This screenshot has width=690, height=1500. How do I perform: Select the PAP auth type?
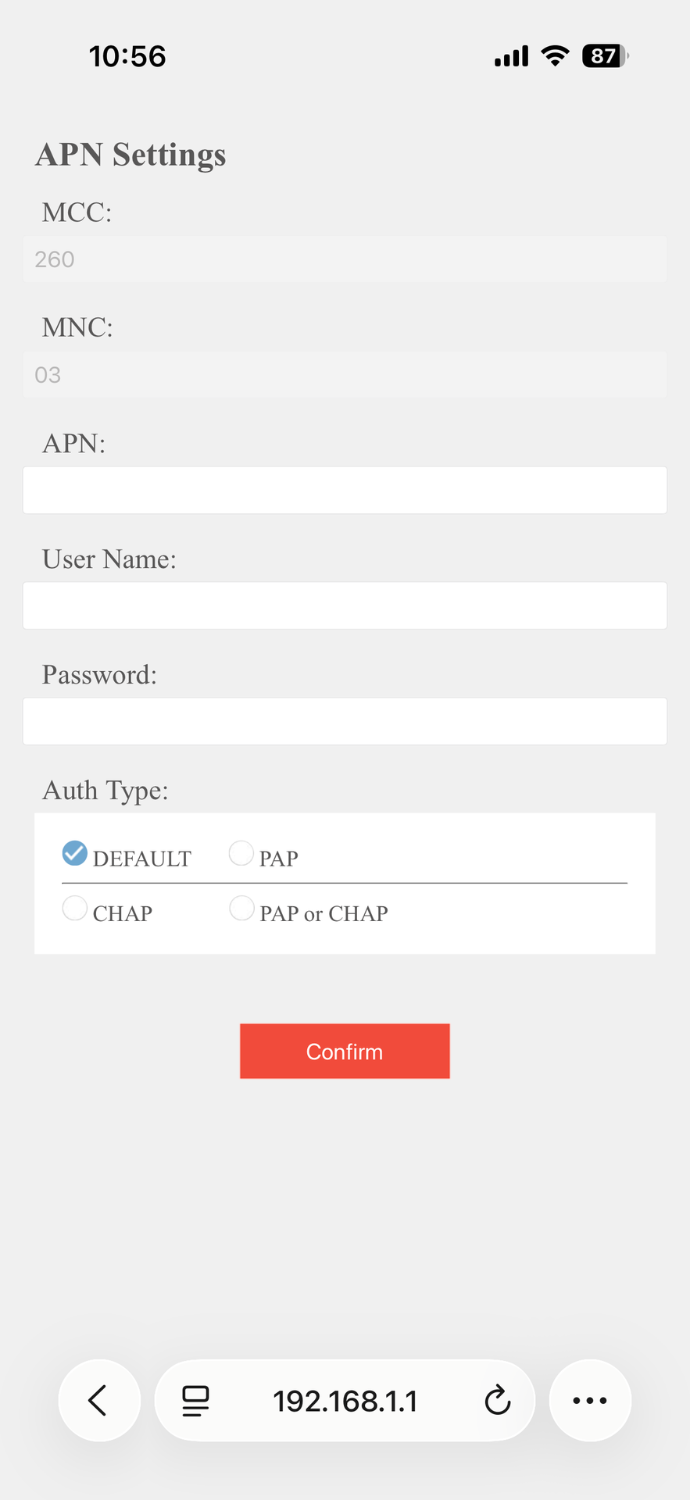click(241, 853)
